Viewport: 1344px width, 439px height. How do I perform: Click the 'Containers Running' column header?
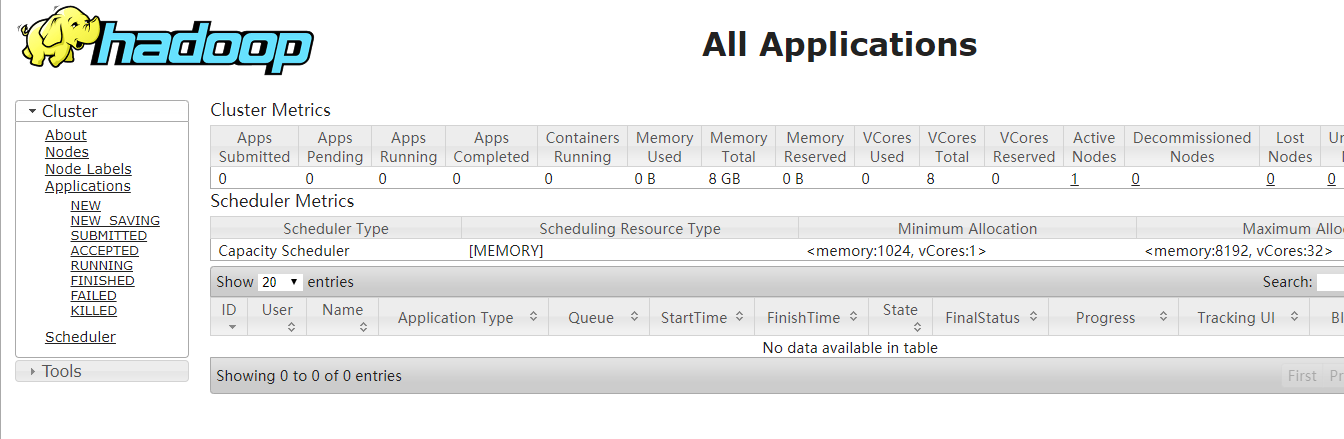[583, 147]
